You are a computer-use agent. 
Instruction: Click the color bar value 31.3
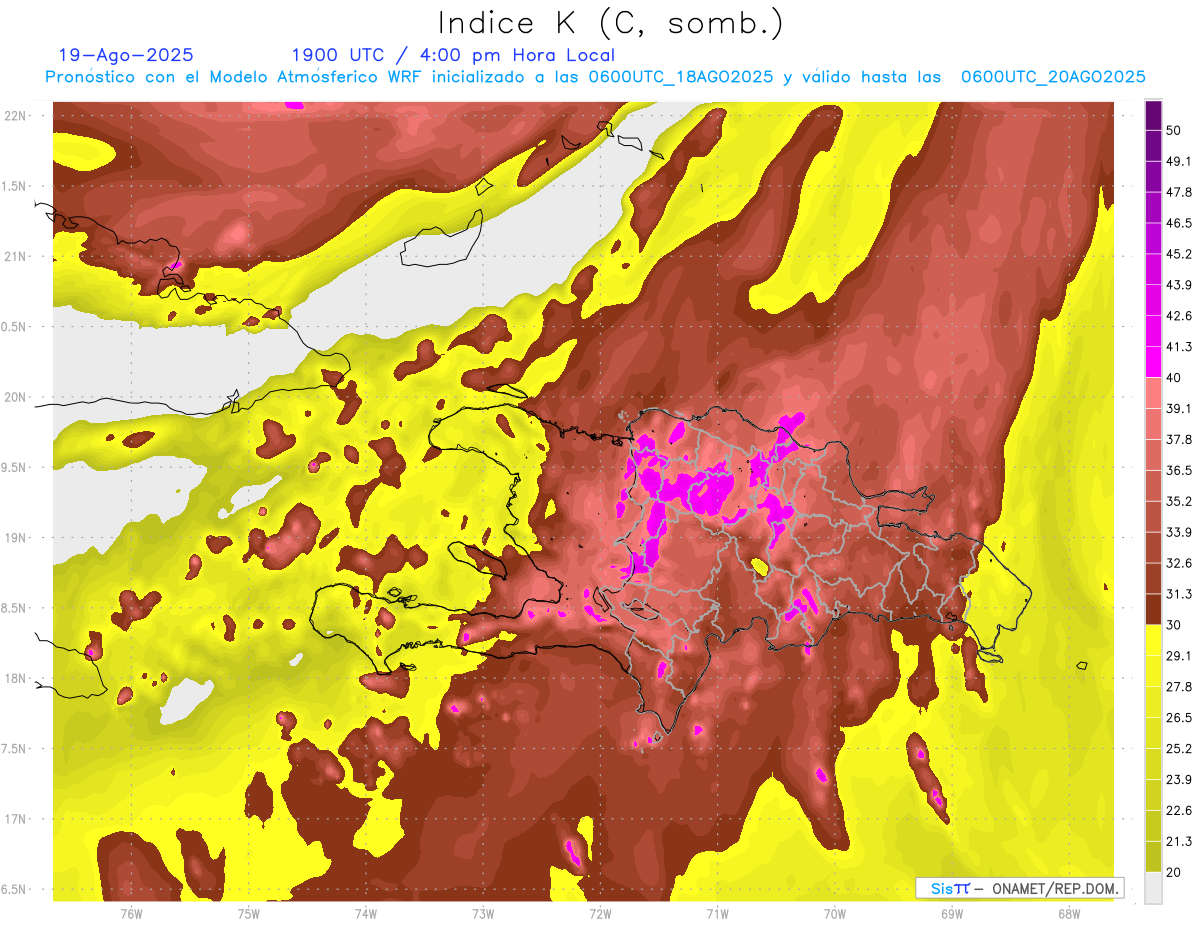[x=1179, y=594]
